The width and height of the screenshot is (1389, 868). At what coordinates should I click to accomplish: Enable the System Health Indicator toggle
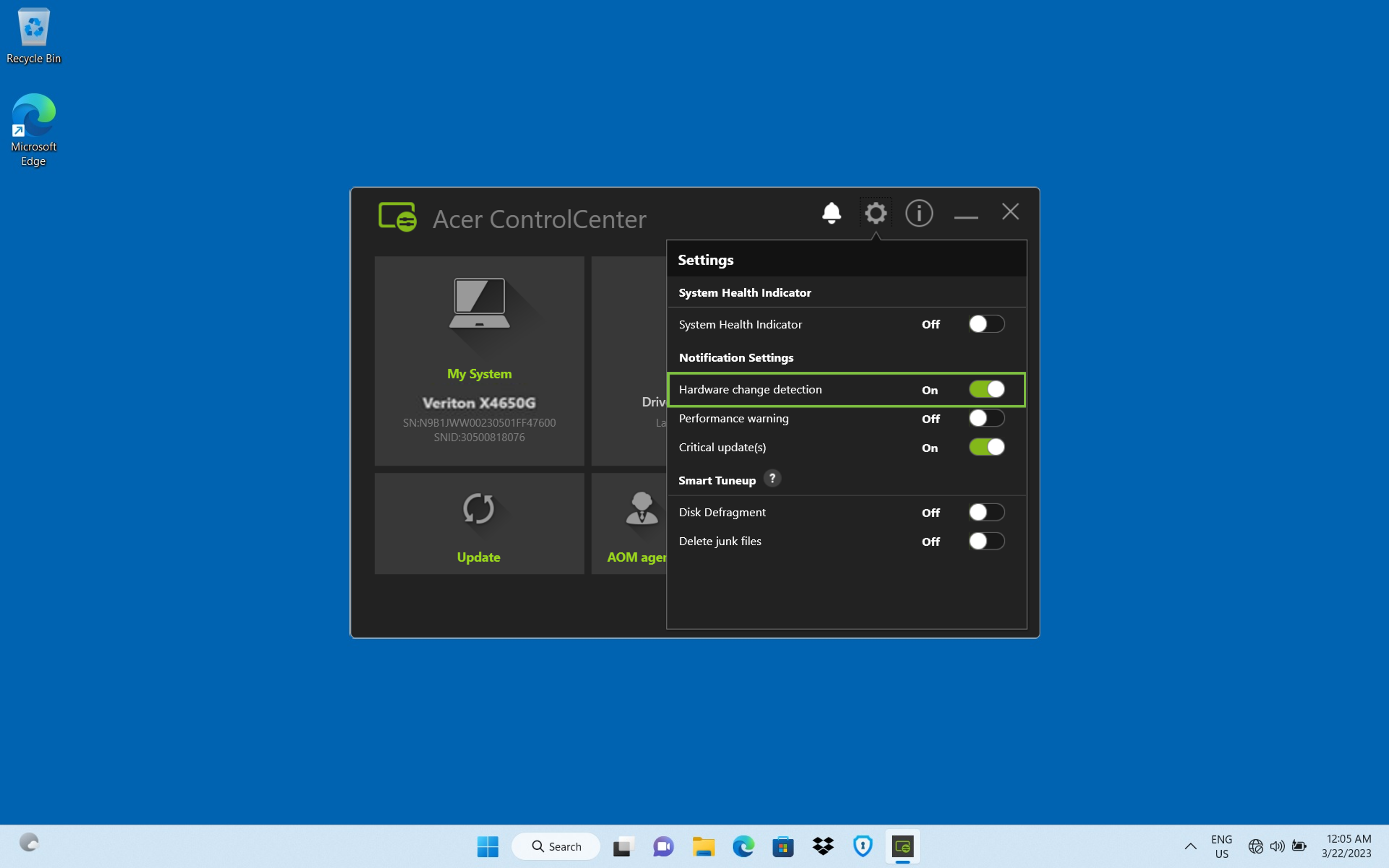pyautogui.click(x=986, y=324)
